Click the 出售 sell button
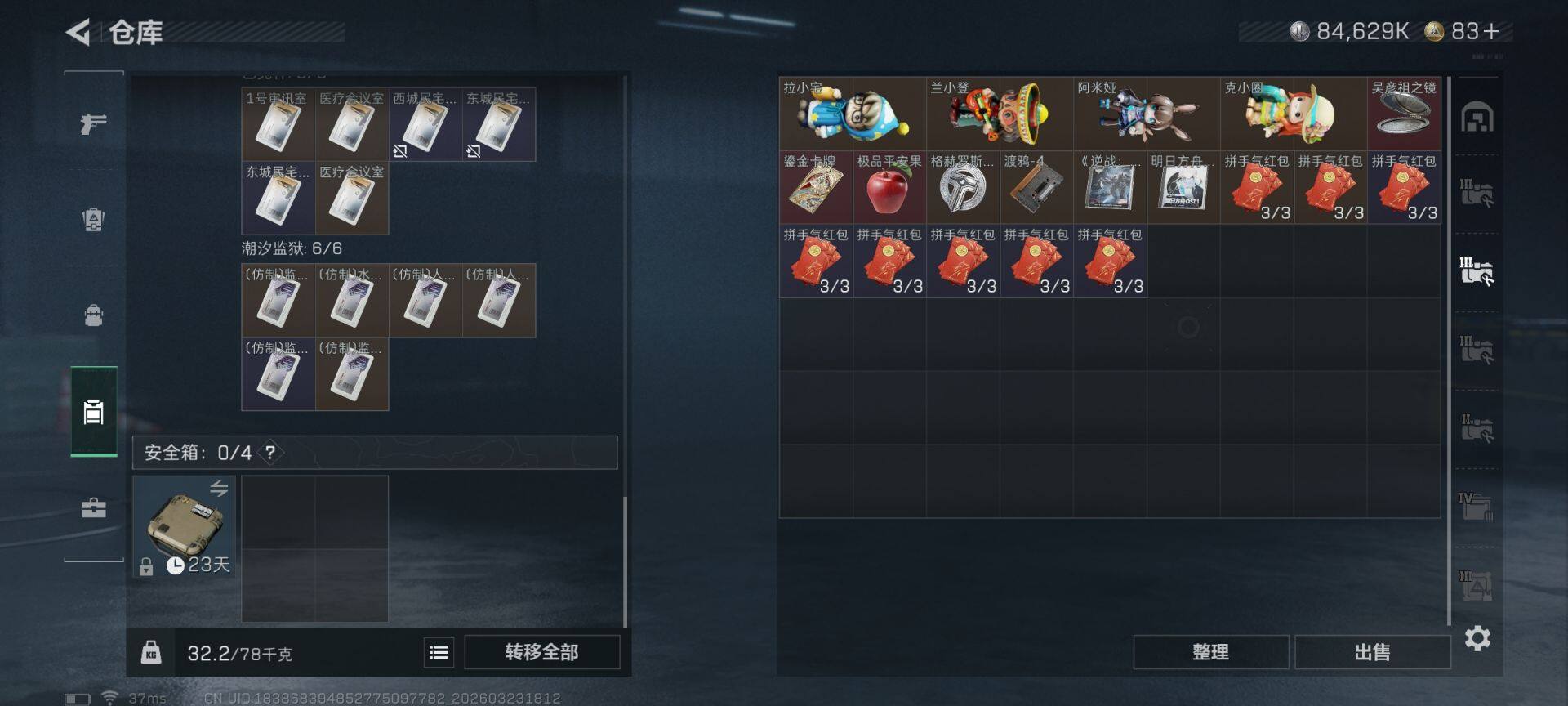The width and height of the screenshot is (1568, 706). click(1372, 652)
